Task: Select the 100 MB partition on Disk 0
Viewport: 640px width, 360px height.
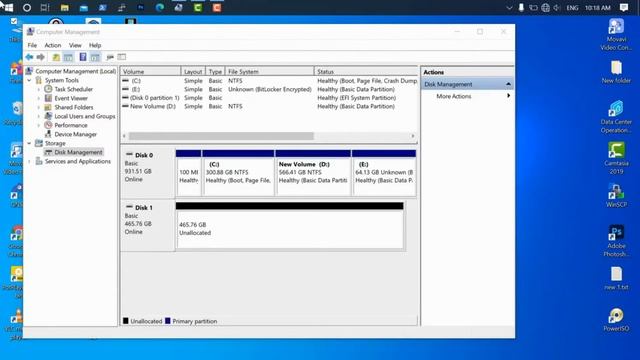Action: [188, 173]
